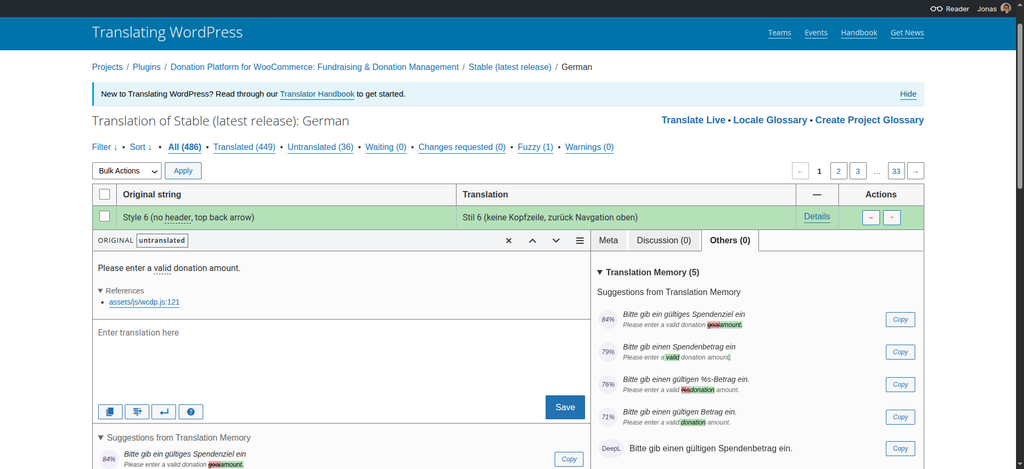Viewport: 1024px width, 469px height.
Task: Open the Bulk Actions dropdown
Action: click(x=127, y=170)
